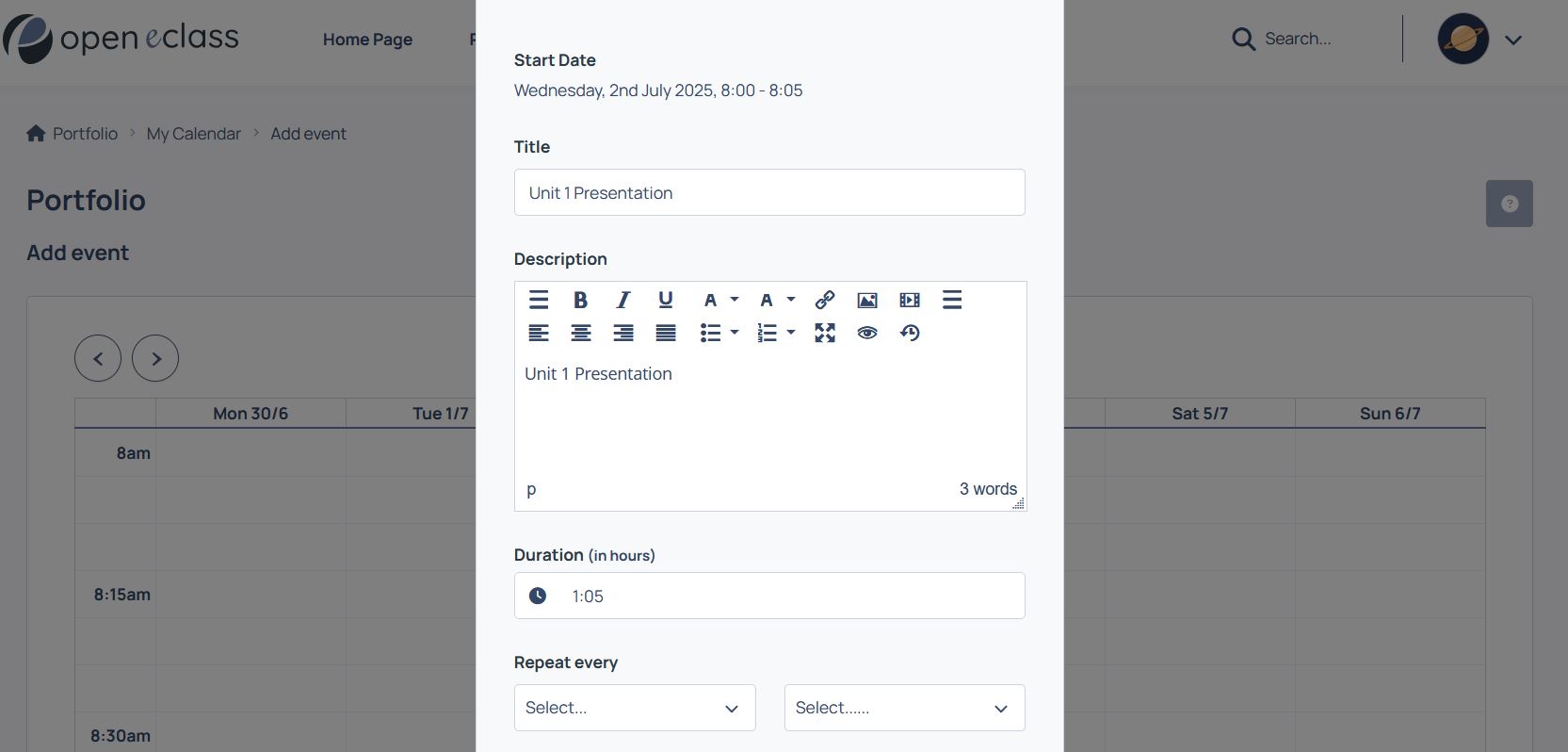Open editor menu icon left of Bold

539,300
